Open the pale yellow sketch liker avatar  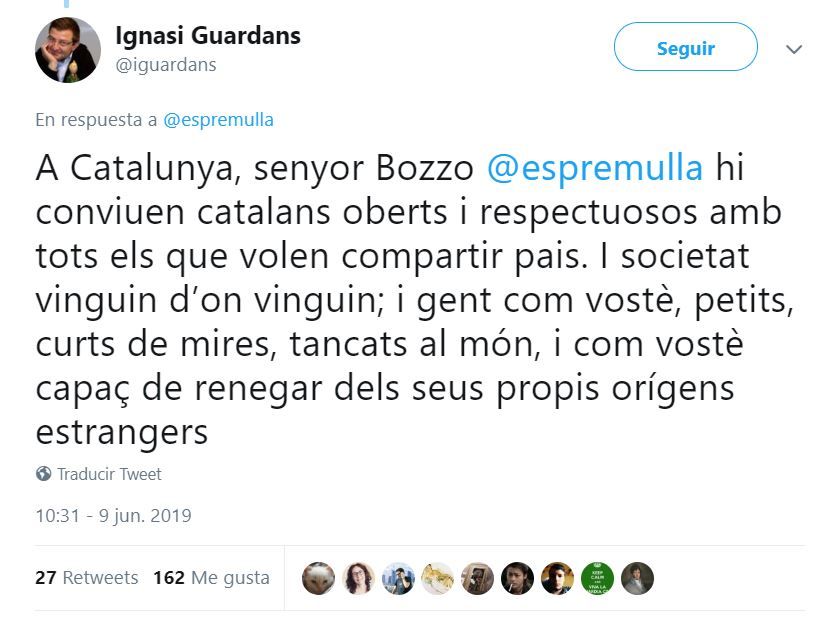[x=438, y=578]
